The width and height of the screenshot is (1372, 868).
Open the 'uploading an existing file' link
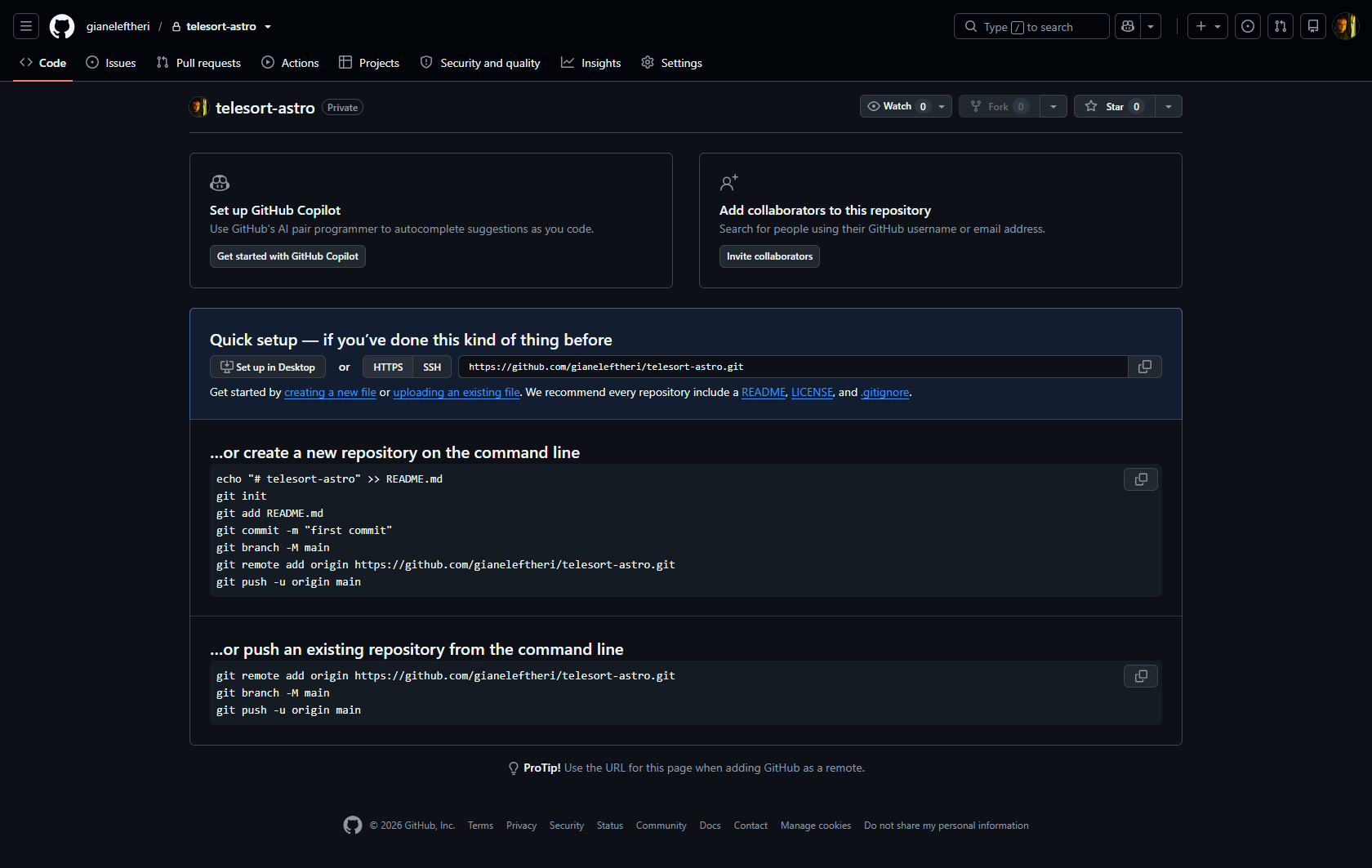coord(457,392)
